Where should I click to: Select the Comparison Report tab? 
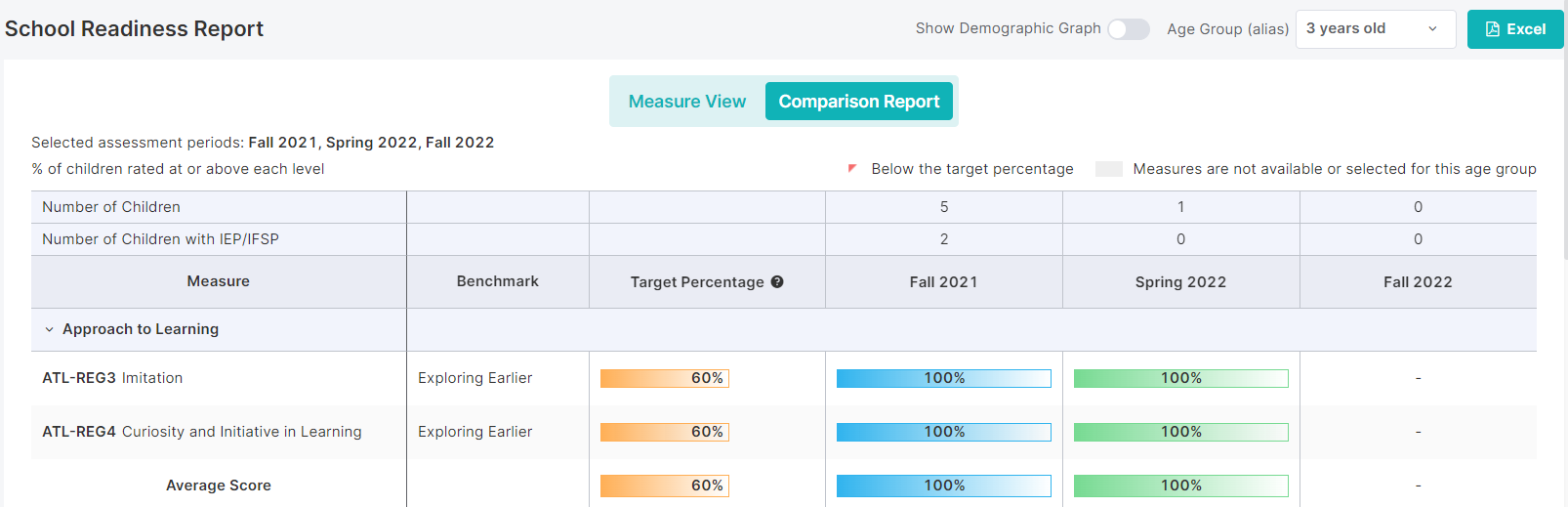pyautogui.click(x=858, y=102)
